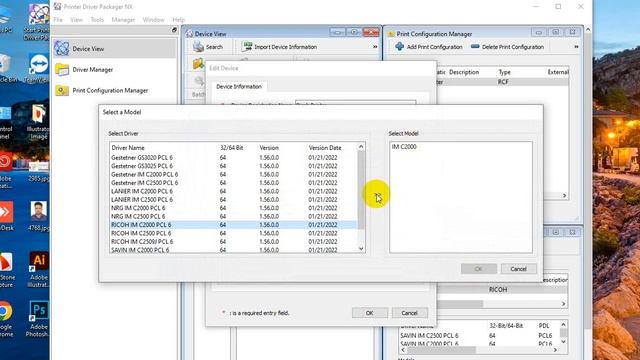Click driver list scrollbar up arrow
The width and height of the screenshot is (640, 360).
click(361, 147)
